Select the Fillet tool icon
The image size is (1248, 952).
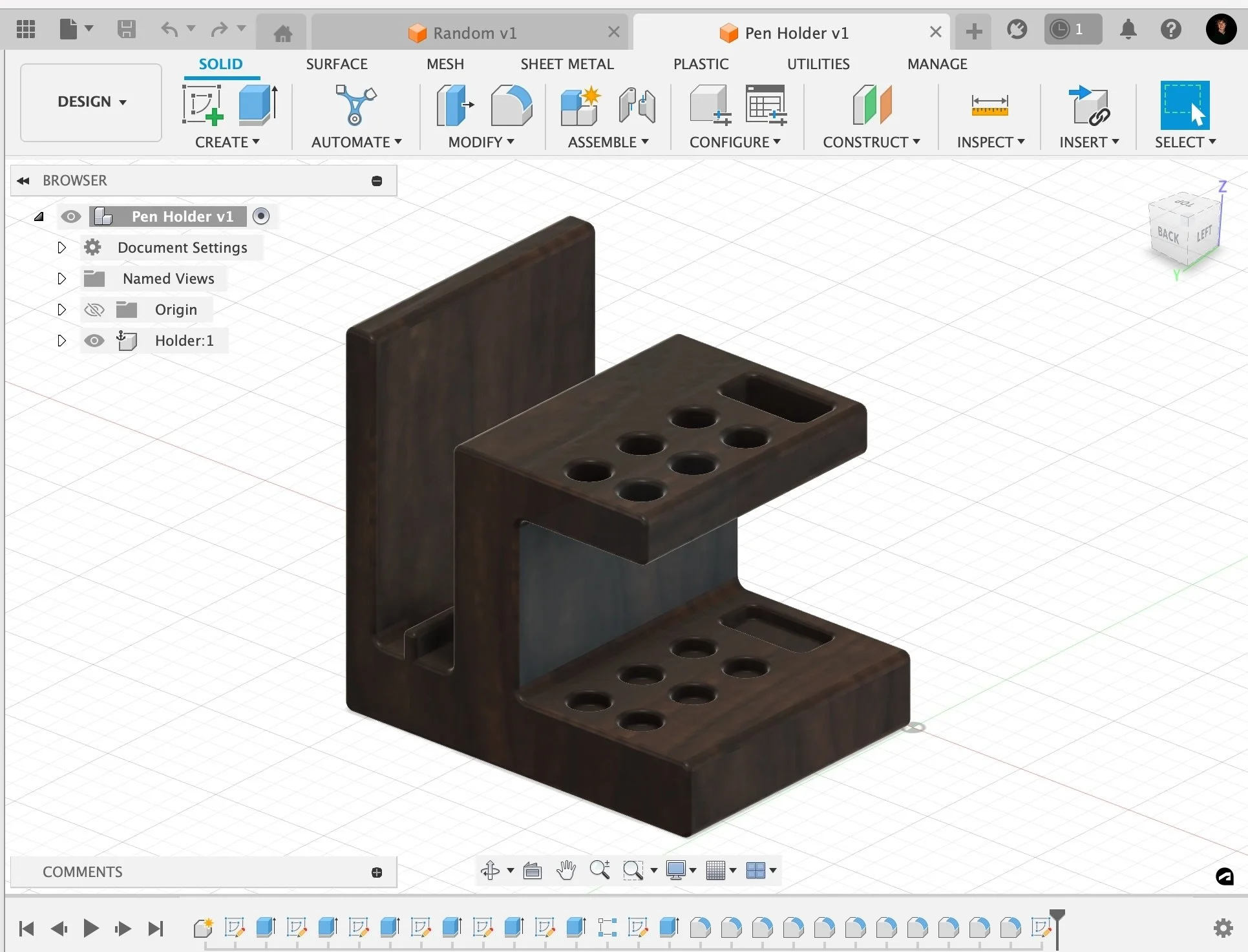[511, 105]
